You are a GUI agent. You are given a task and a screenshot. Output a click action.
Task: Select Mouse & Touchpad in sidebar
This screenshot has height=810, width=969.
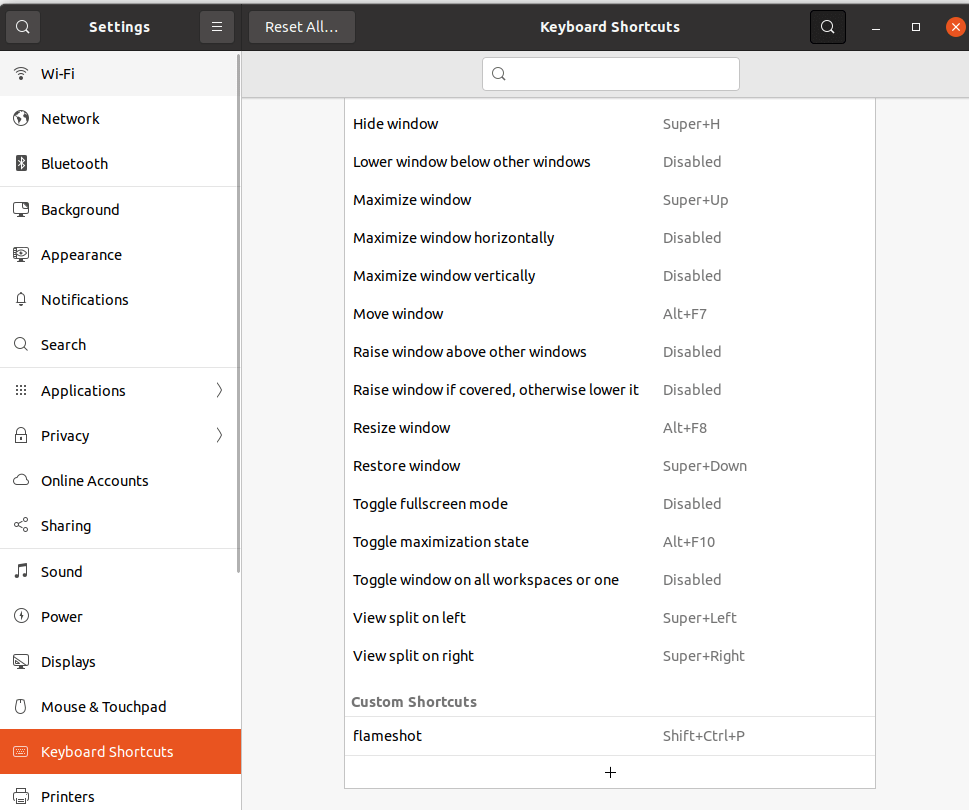click(x=103, y=706)
